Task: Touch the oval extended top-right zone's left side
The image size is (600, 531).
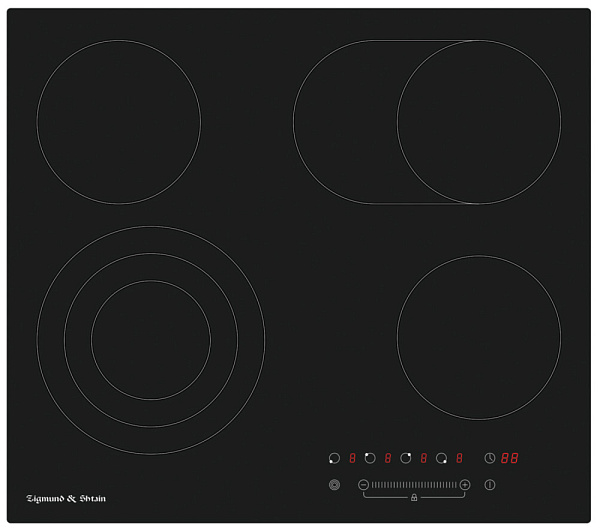Action: (340, 122)
